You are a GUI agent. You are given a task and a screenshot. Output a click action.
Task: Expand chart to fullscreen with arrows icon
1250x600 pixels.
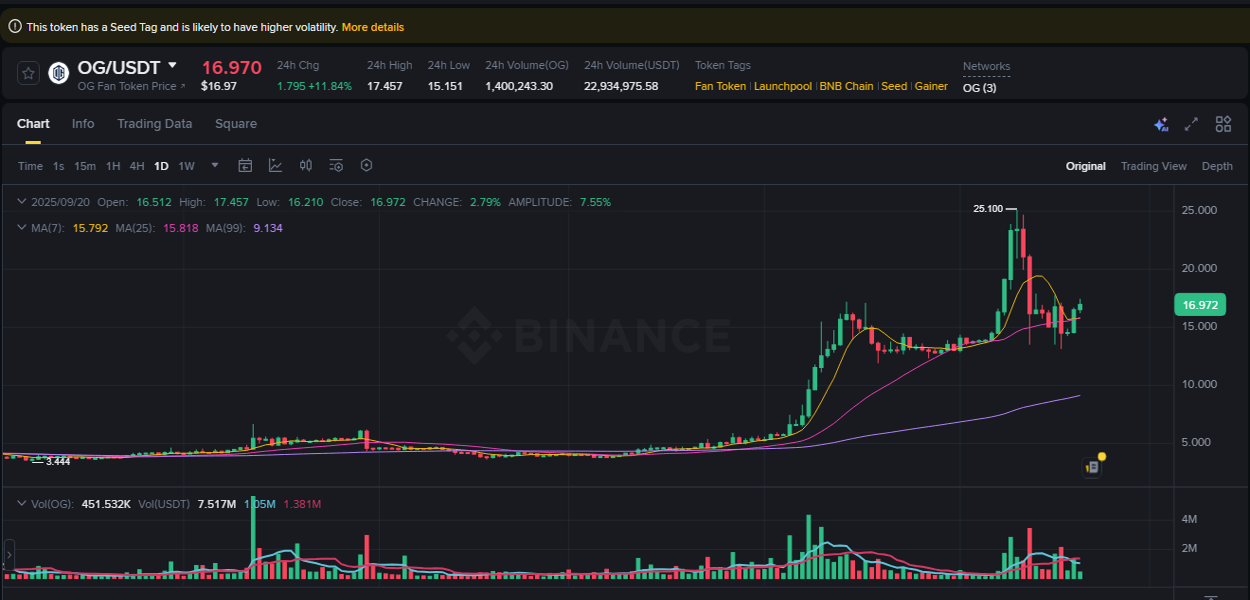[1191, 124]
